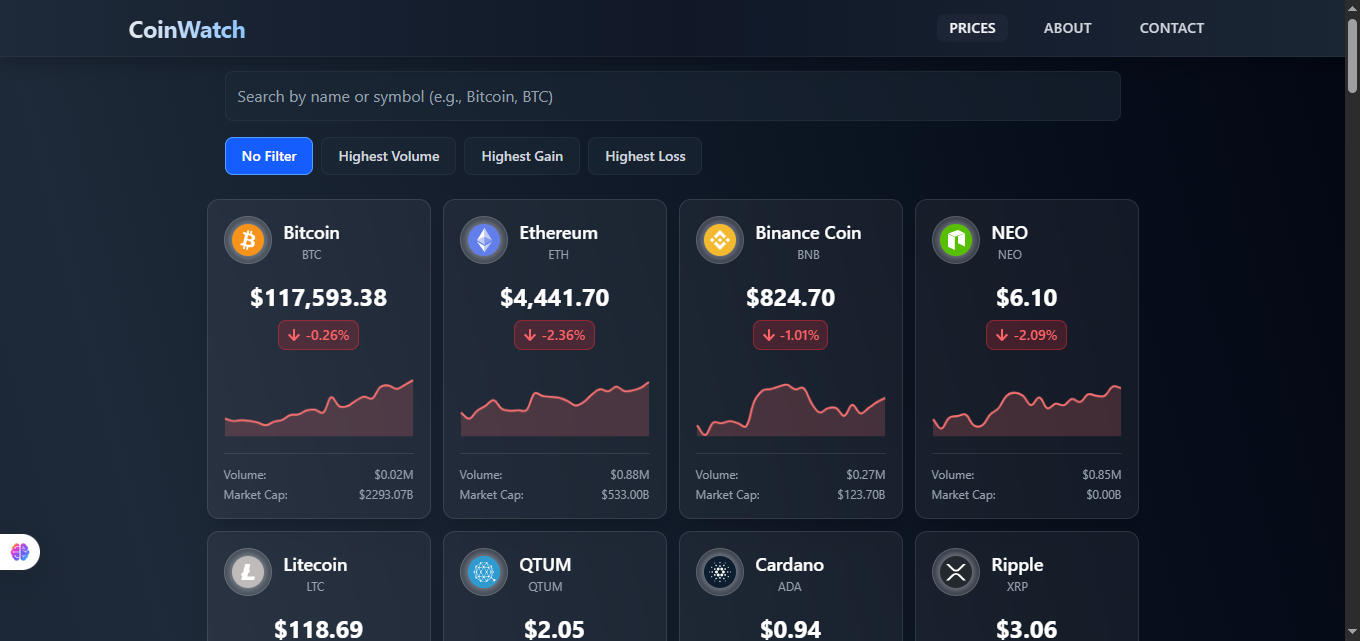This screenshot has height=641, width=1360.
Task: Select the PRICES navigation item
Action: tap(971, 28)
